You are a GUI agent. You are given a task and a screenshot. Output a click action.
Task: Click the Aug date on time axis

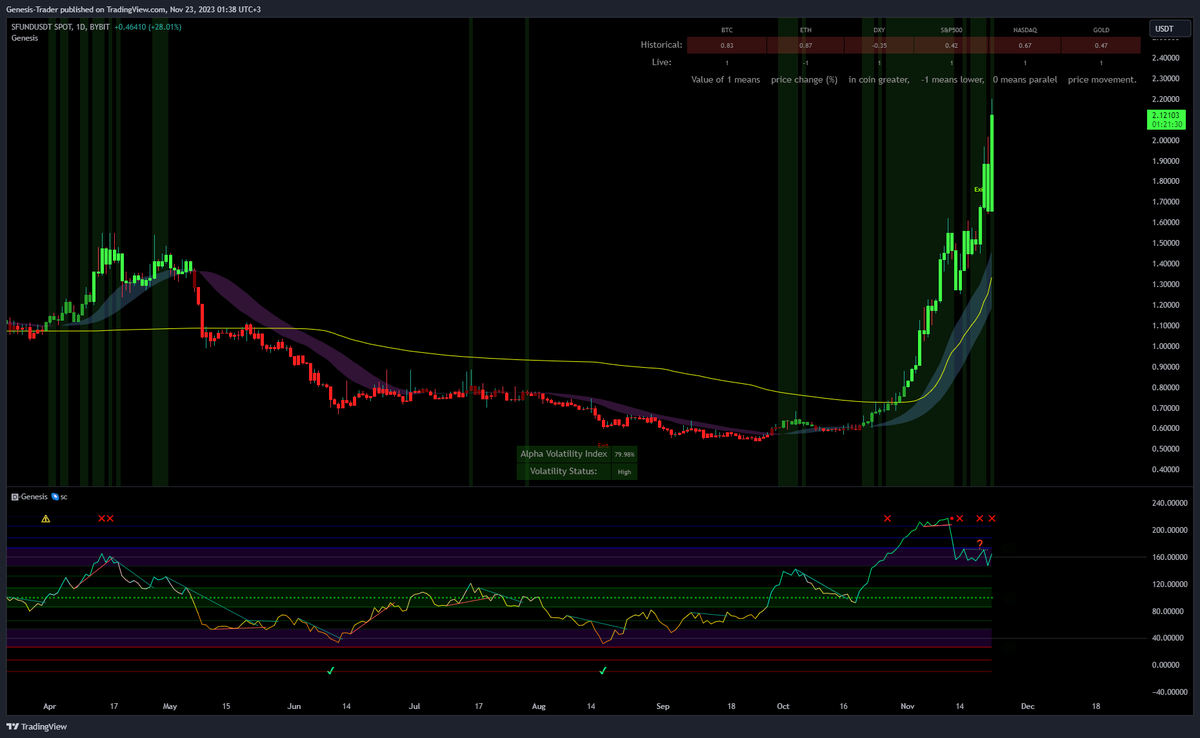pos(539,706)
